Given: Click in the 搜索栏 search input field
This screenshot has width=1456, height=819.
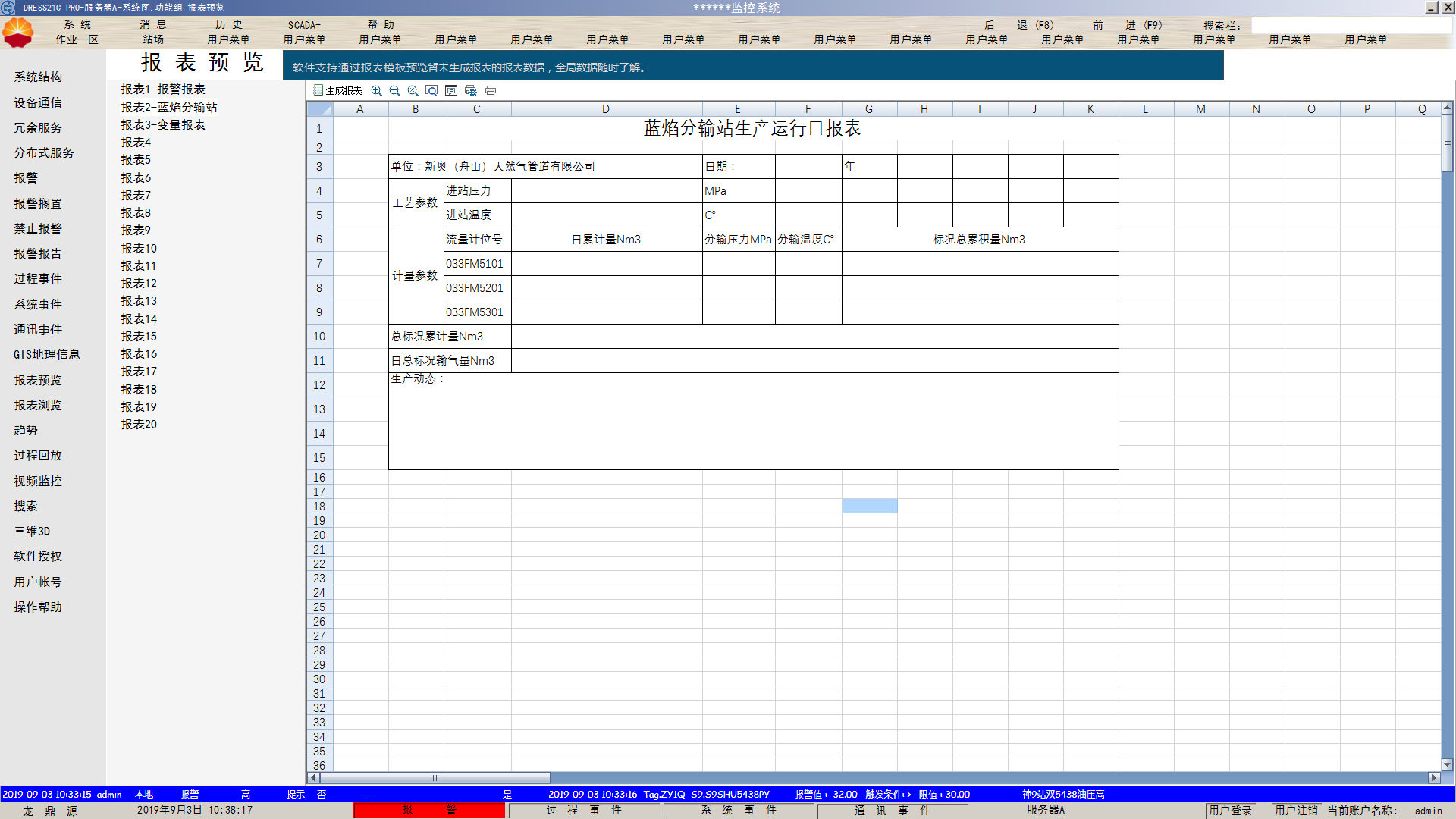Looking at the screenshot, I should tap(1350, 25).
